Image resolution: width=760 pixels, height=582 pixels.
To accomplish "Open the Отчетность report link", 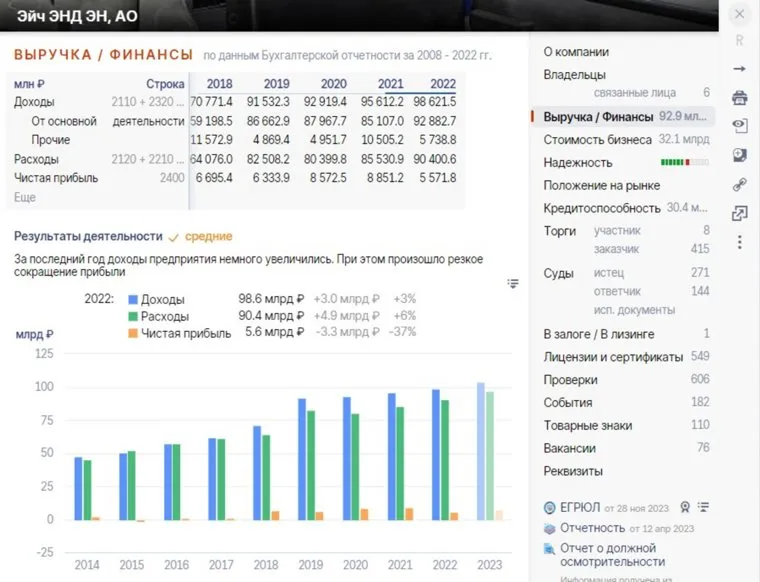I will 592,528.
